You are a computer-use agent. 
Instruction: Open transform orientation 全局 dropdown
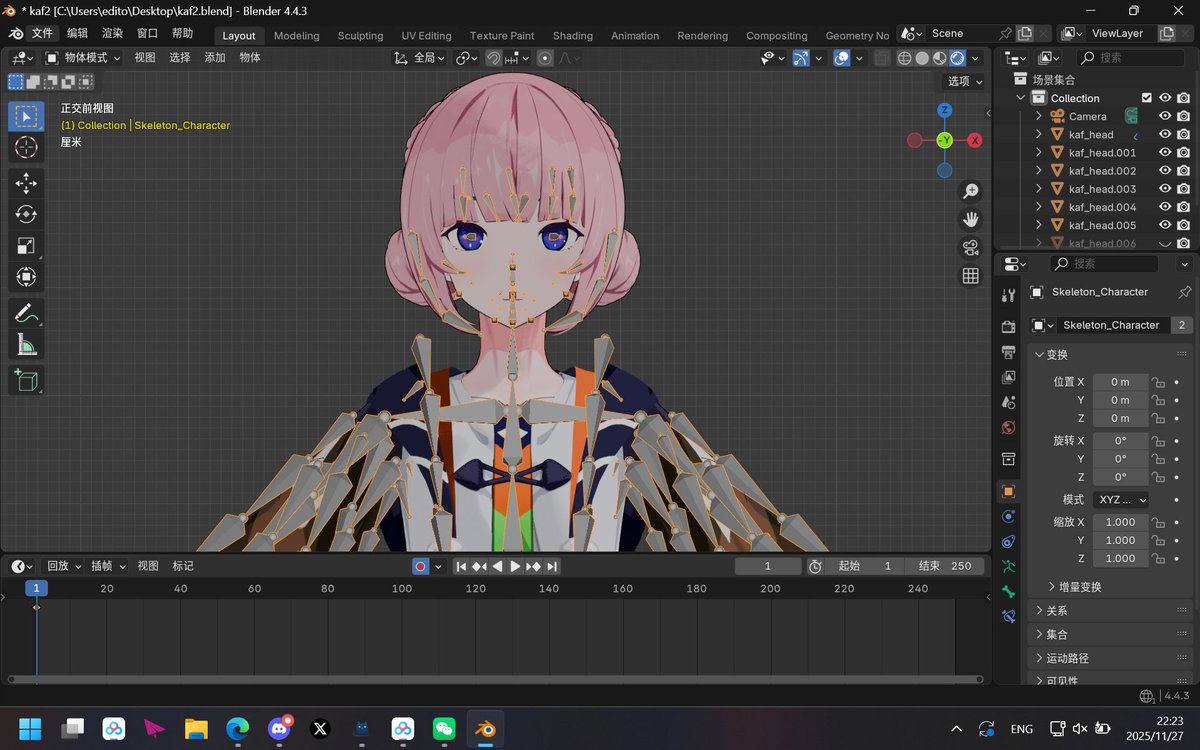(x=420, y=58)
